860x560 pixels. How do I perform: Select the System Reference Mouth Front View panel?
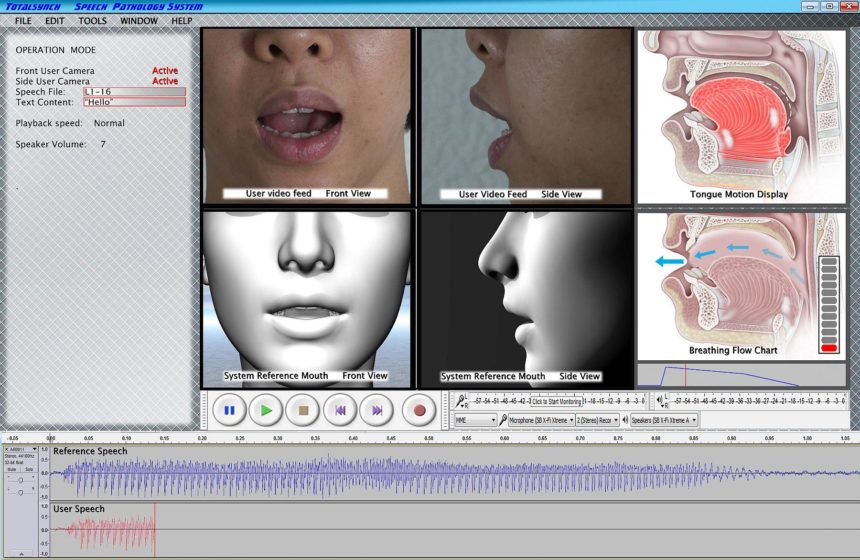point(307,299)
